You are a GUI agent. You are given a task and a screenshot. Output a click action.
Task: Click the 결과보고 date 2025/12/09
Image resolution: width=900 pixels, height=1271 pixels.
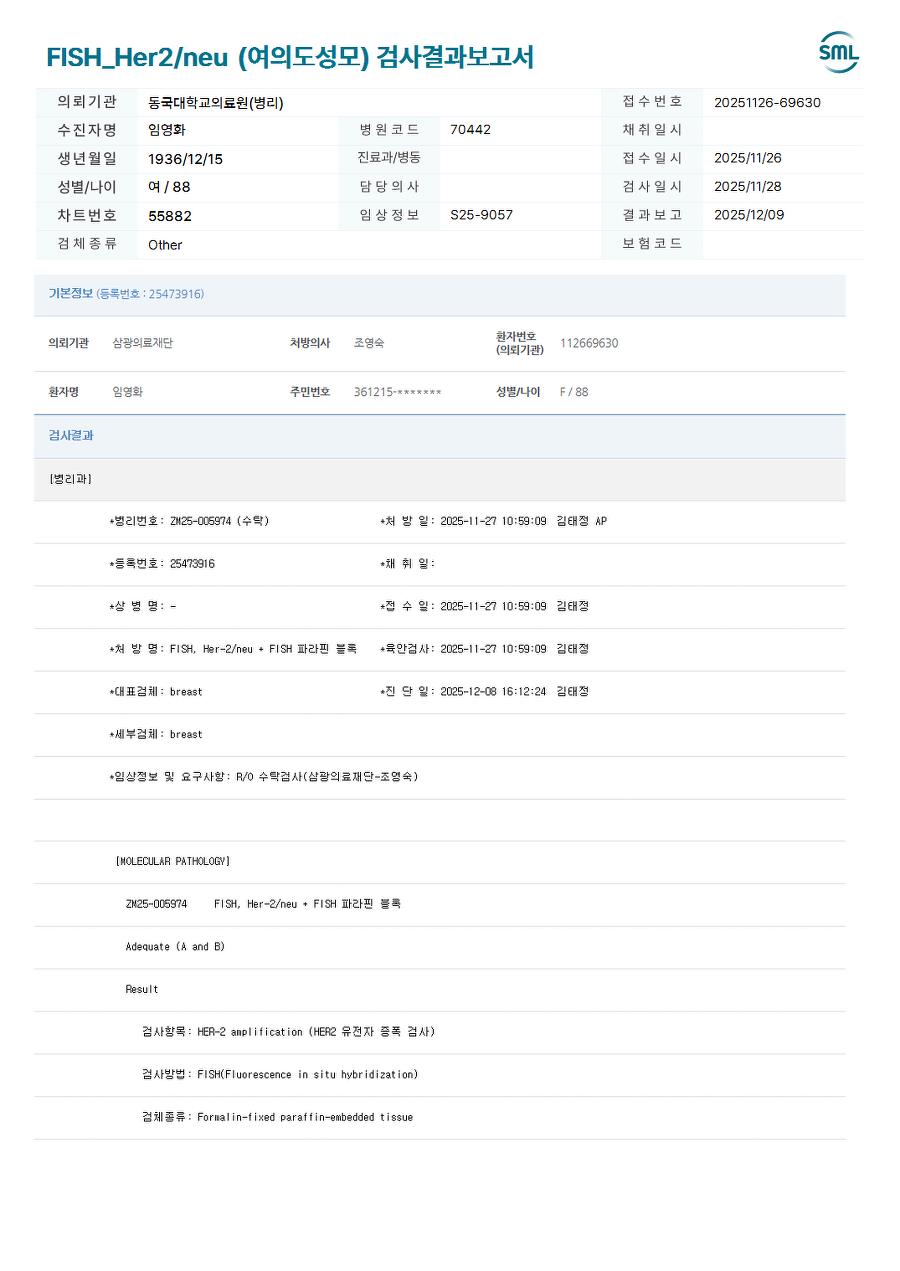pyautogui.click(x=749, y=215)
